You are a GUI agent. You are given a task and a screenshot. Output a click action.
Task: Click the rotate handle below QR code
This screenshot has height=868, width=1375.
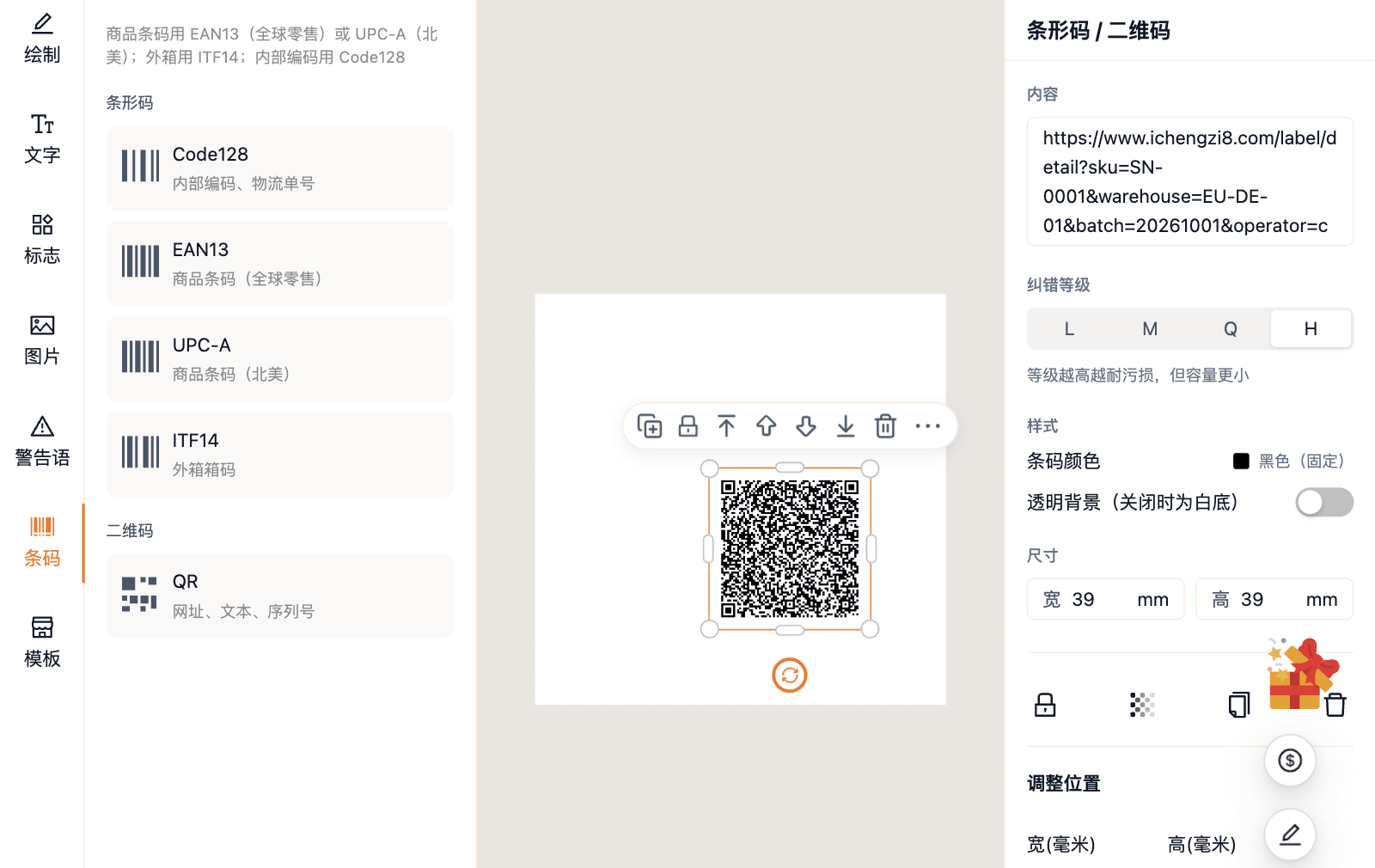790,675
